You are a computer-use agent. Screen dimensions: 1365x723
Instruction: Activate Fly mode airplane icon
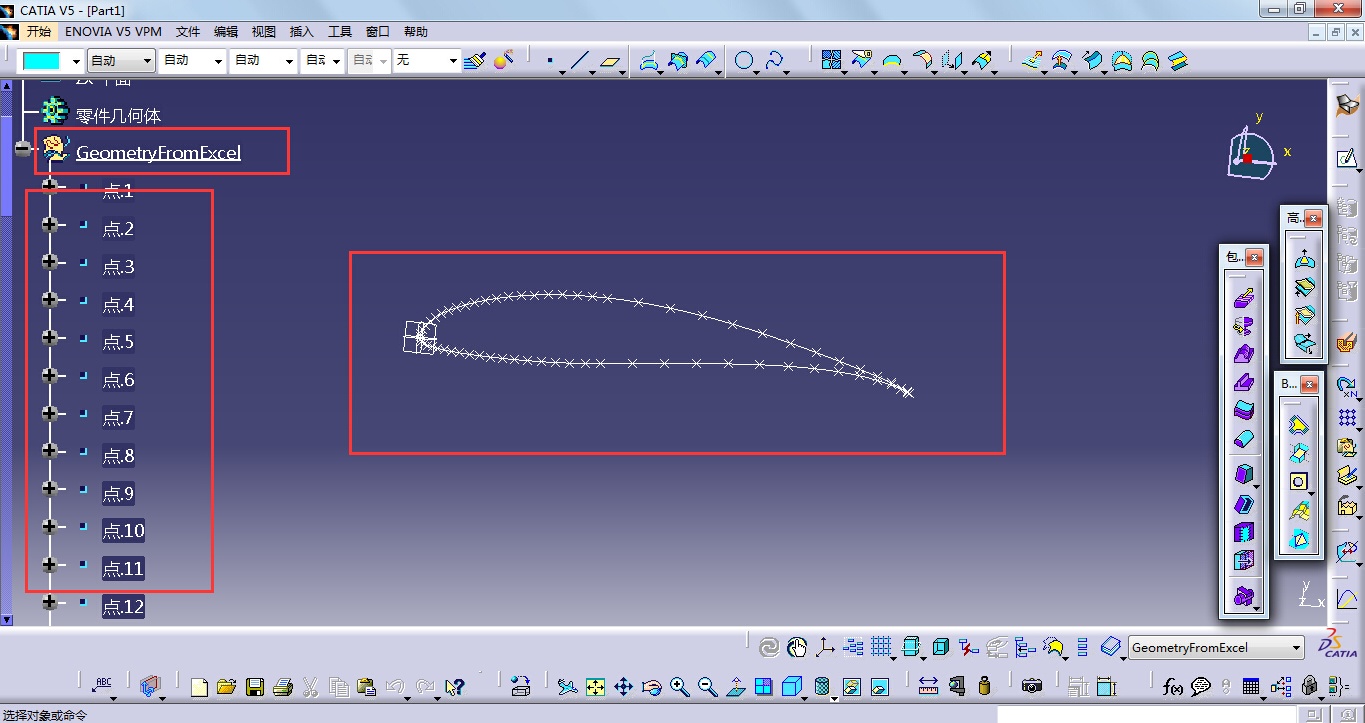(567, 687)
